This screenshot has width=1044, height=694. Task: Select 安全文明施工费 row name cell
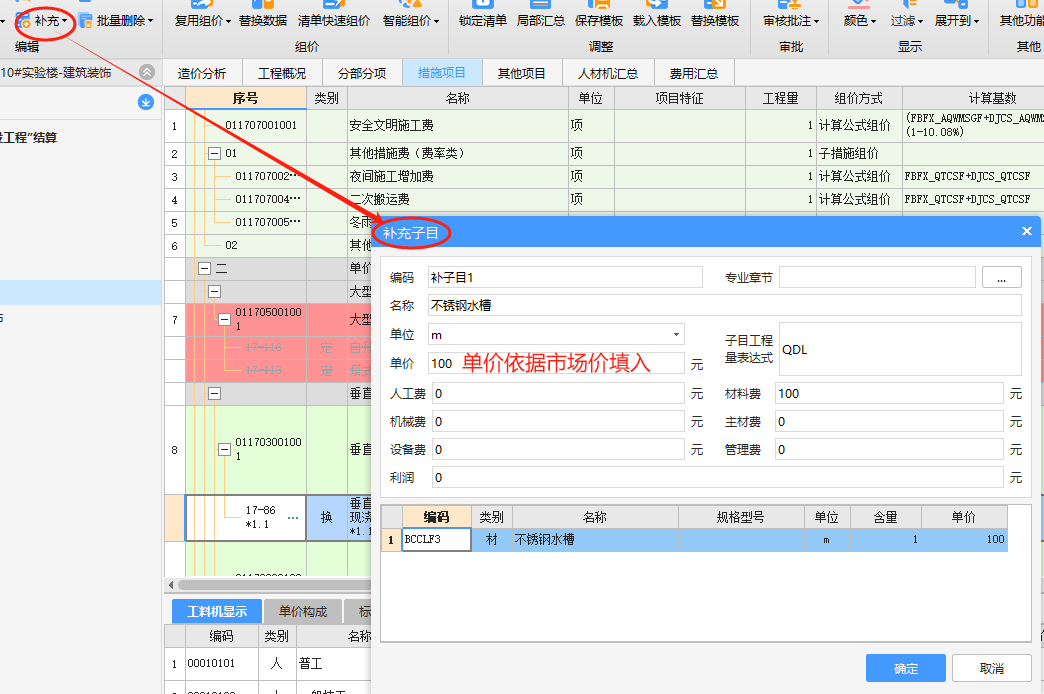point(458,125)
